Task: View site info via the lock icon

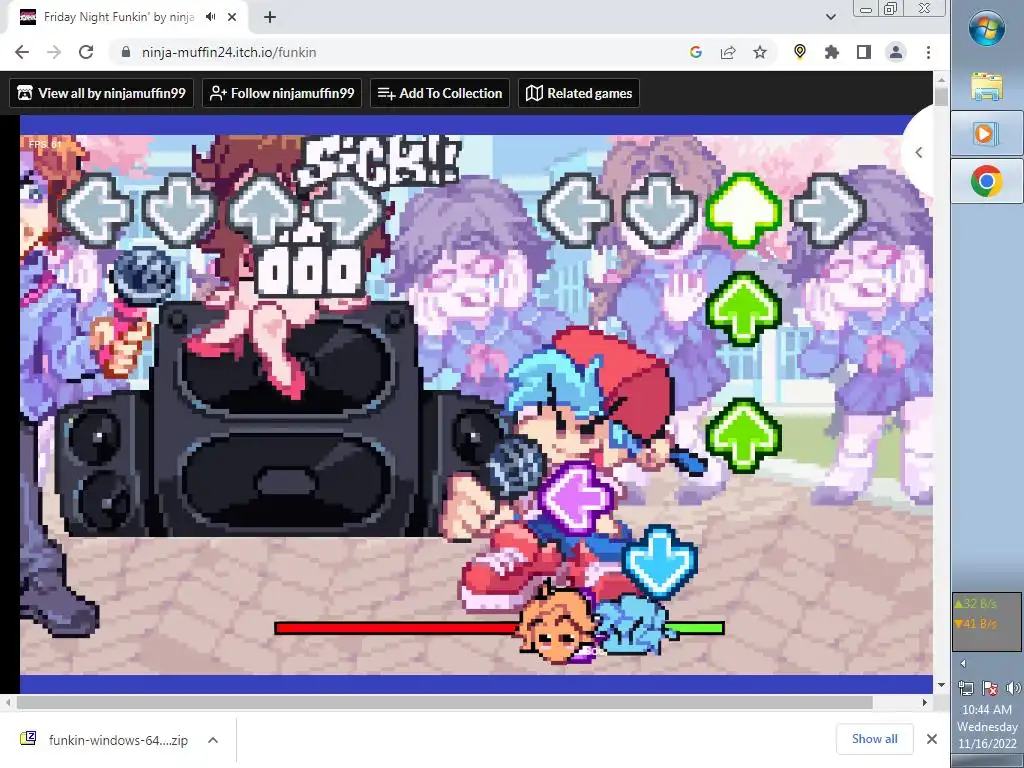Action: (x=126, y=52)
